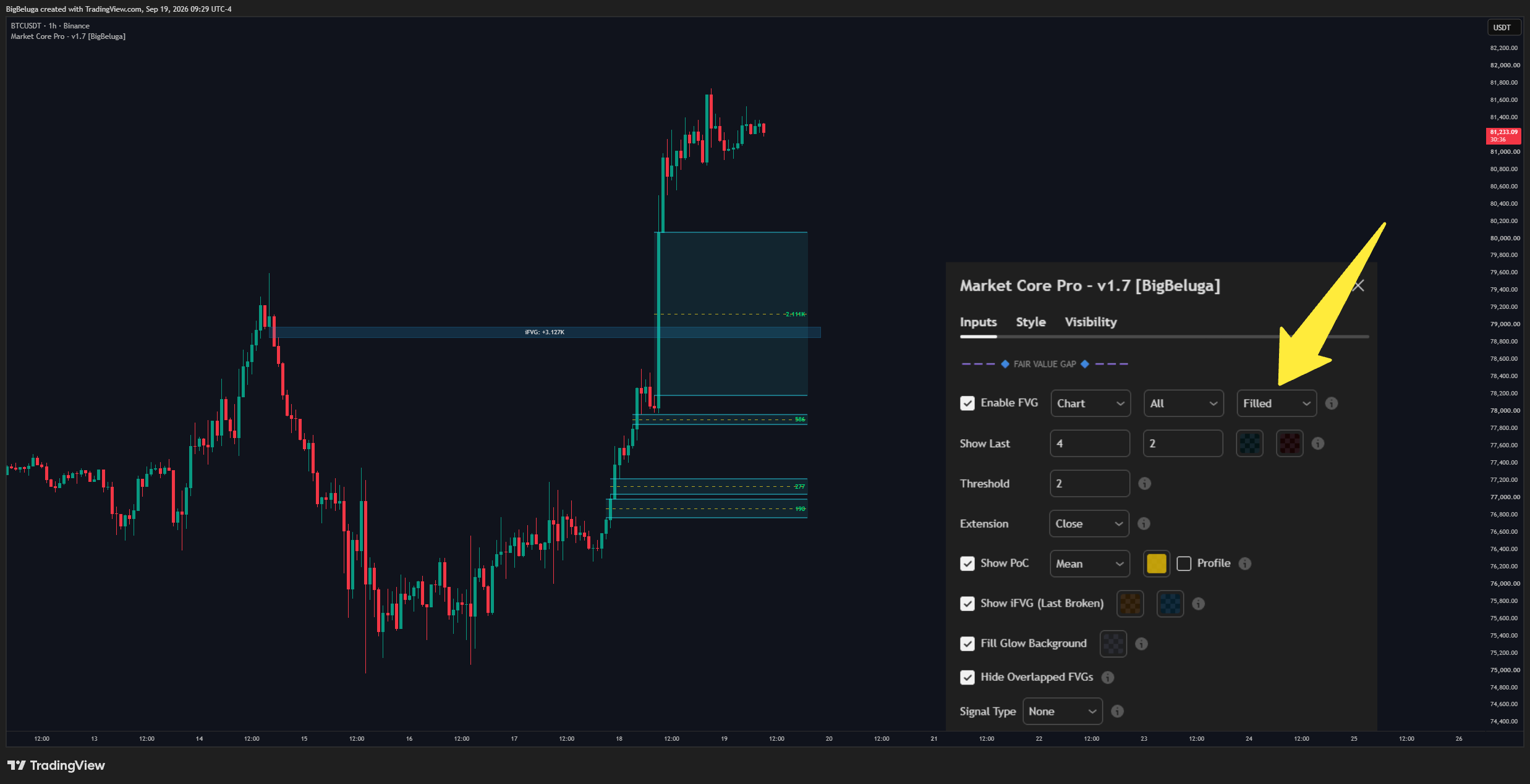Pick the dark red FVG color swatch
The image size is (1530, 784).
coord(1290,444)
